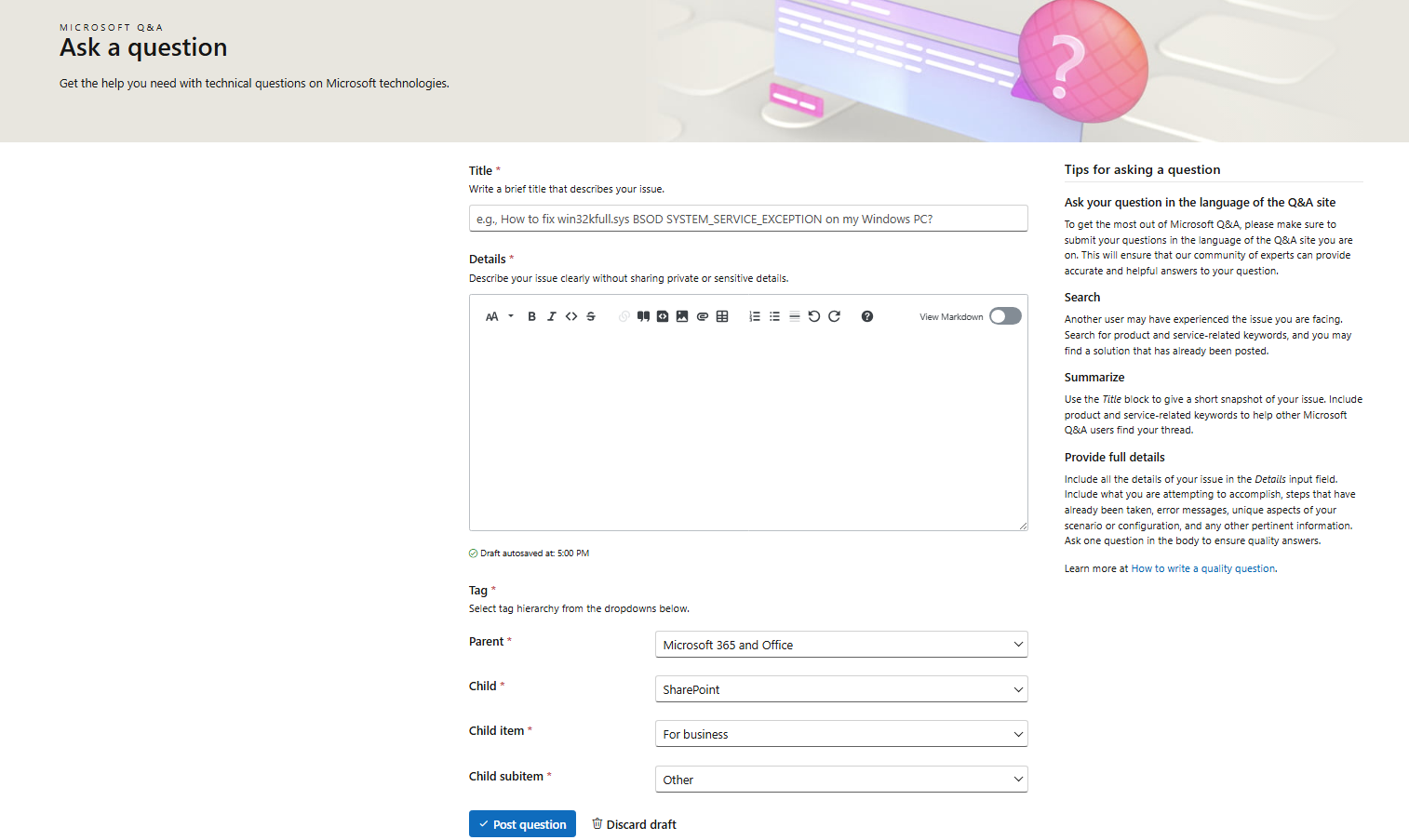This screenshot has height=840, width=1409.
Task: Click the Tips for asking a question heading
Action: click(1142, 169)
